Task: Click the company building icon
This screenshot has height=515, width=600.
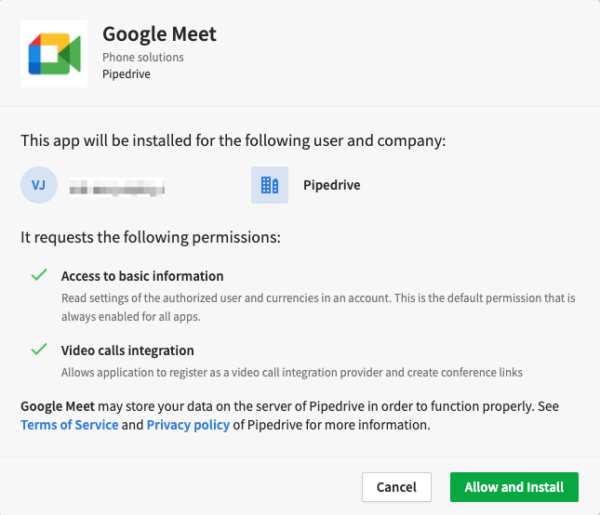Action: pyautogui.click(x=270, y=185)
